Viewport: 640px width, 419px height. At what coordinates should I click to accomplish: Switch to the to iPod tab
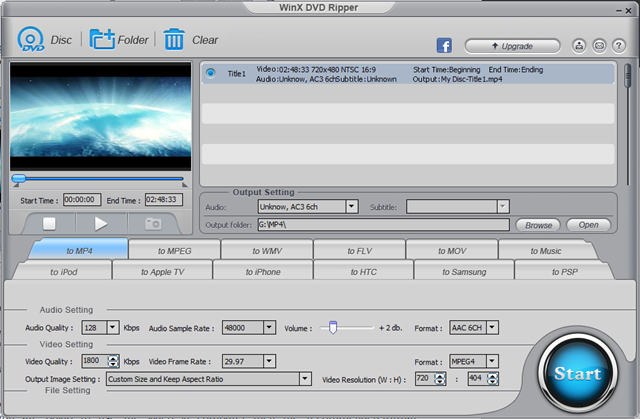(63, 272)
